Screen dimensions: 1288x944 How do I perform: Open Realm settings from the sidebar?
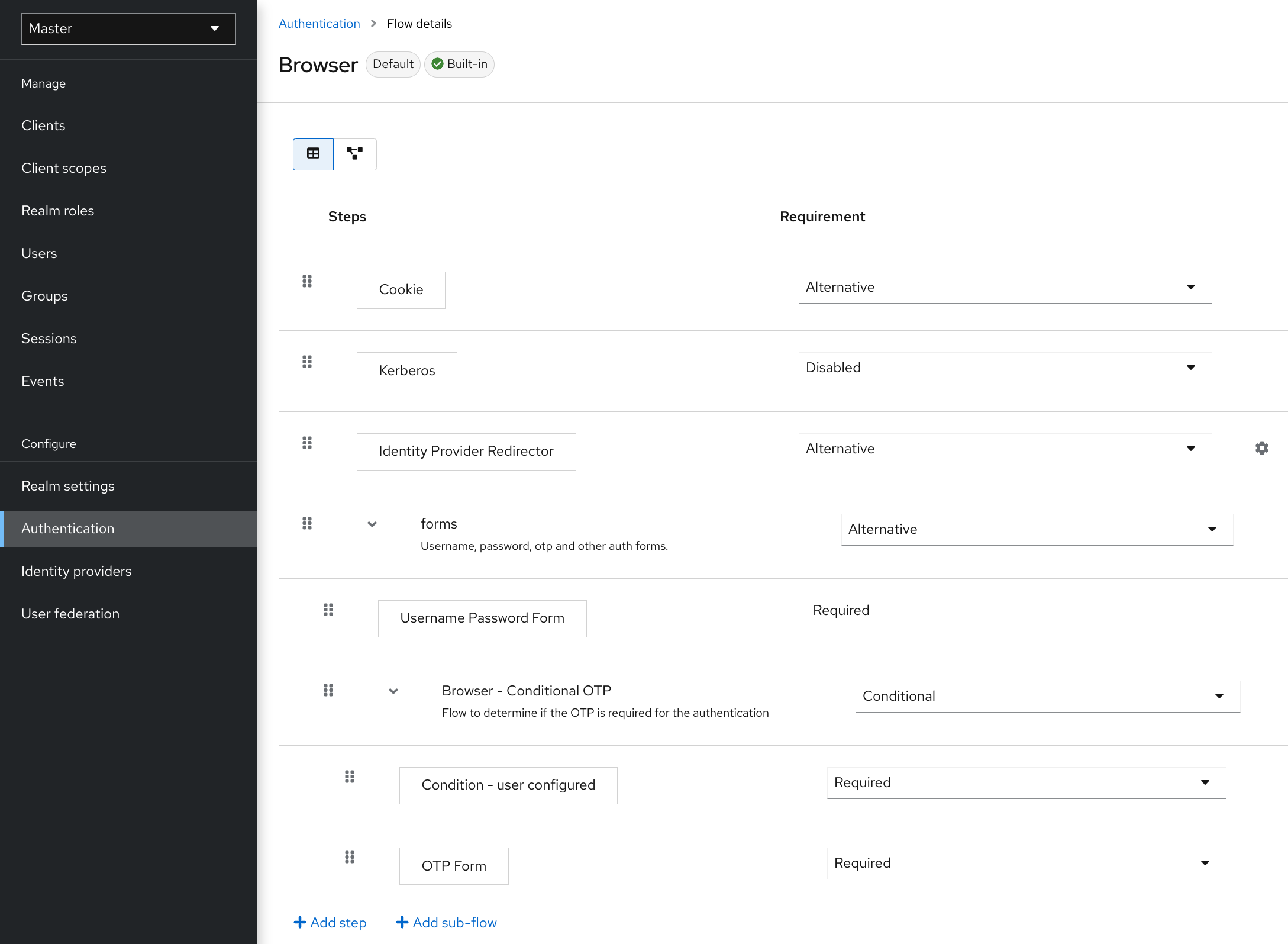tap(68, 485)
